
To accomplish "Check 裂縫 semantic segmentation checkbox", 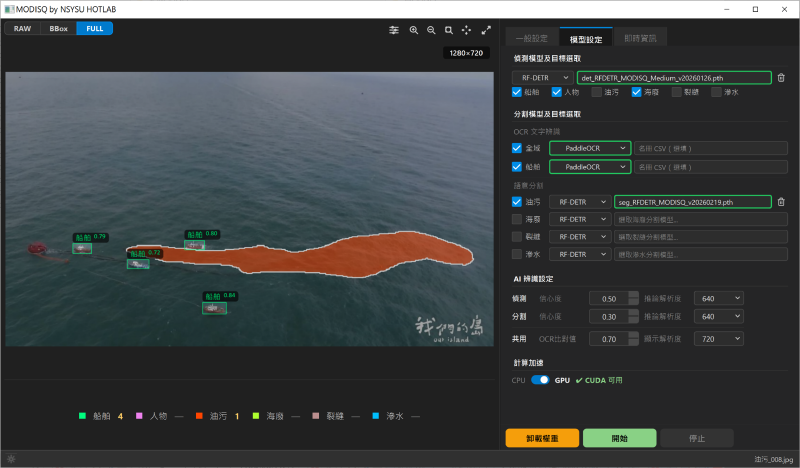I will (517, 237).
